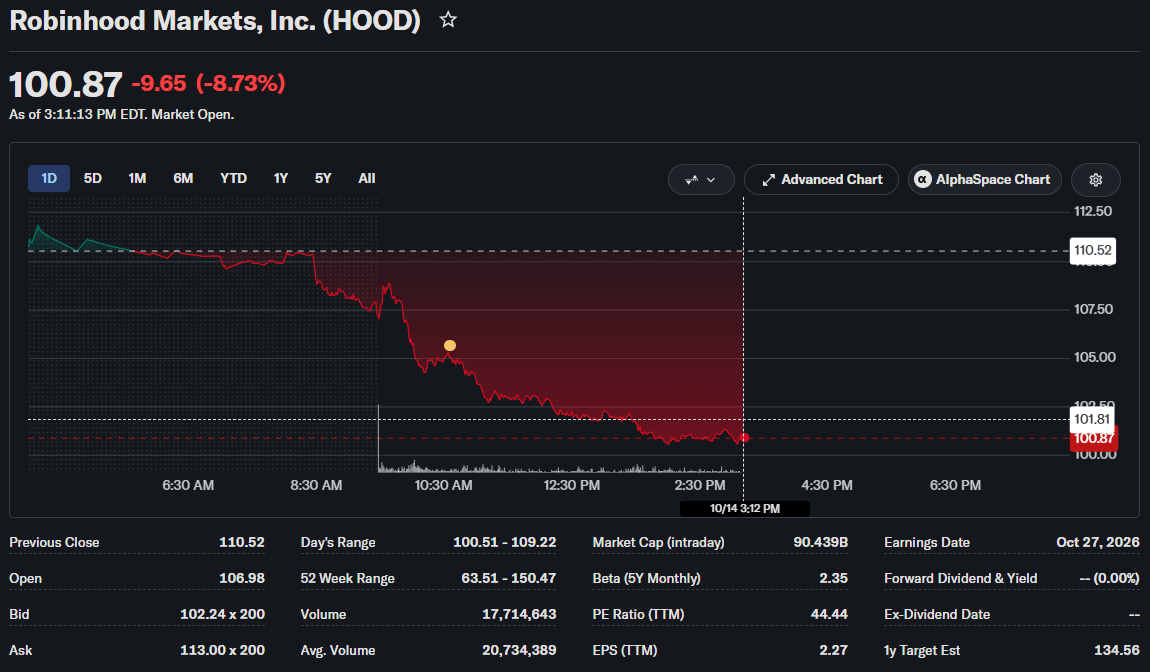Click the Volume value 17,714,643

(x=519, y=614)
